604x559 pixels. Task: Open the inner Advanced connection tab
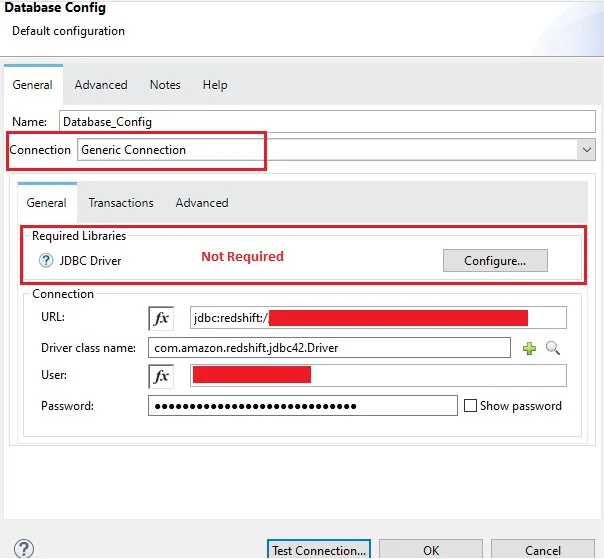(x=202, y=203)
